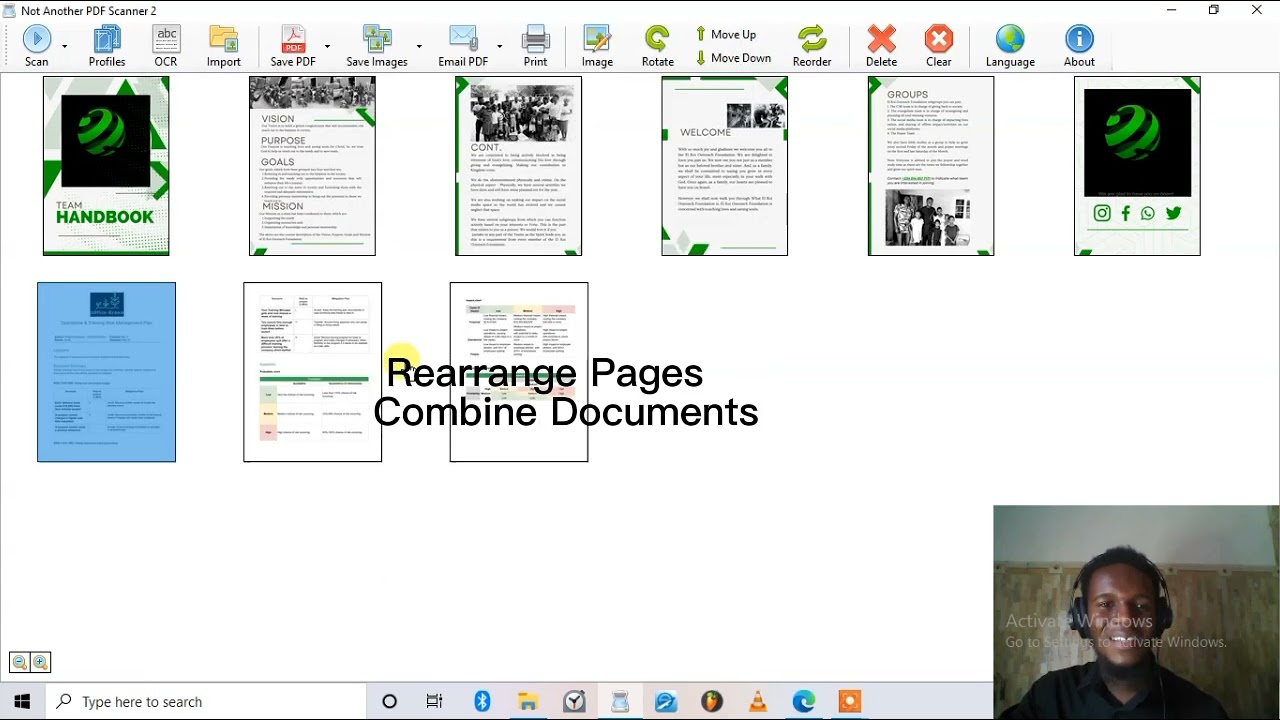Screen dimensions: 1280x720
Task: Export pages with Save Images
Action: 377,46
